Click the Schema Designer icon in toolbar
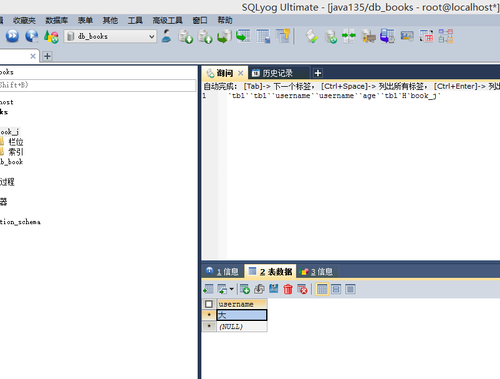The width and height of the screenshot is (500, 379). point(445,36)
